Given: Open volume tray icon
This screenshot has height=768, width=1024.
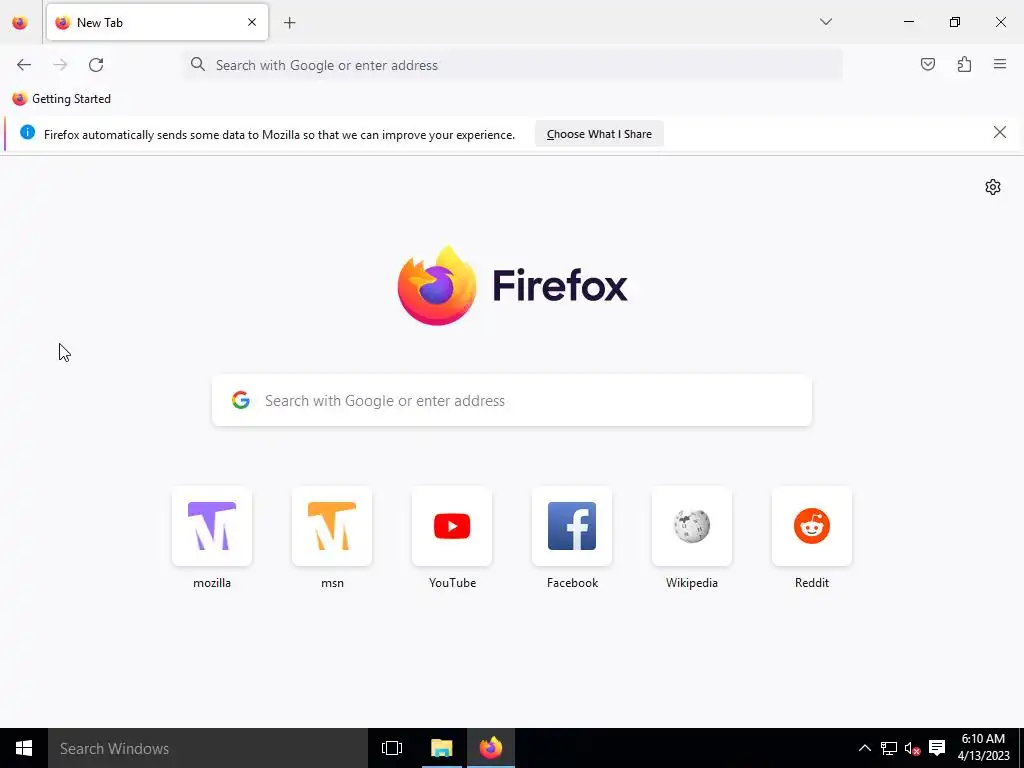Looking at the screenshot, I should (x=912, y=748).
